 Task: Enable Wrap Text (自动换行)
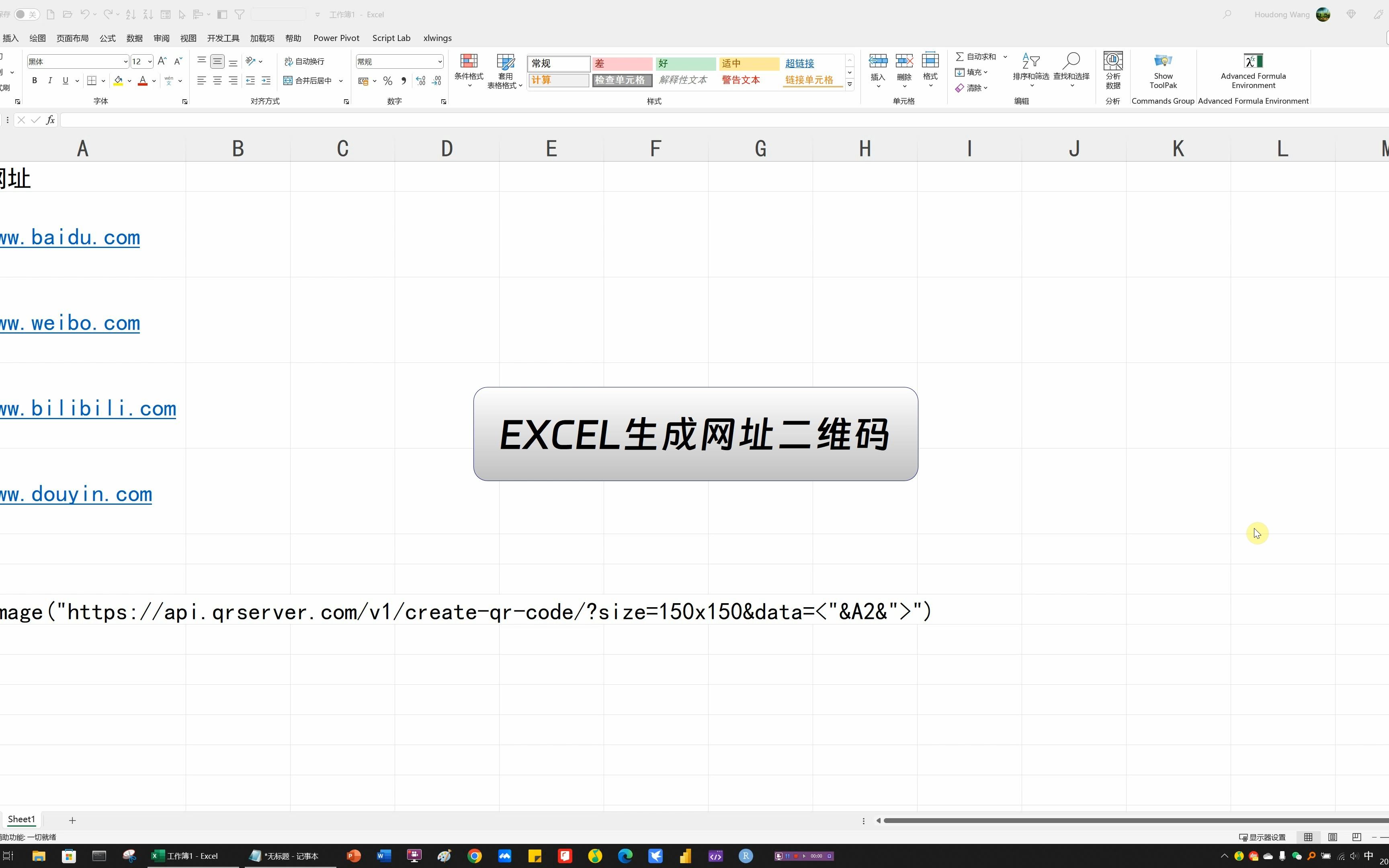(304, 61)
